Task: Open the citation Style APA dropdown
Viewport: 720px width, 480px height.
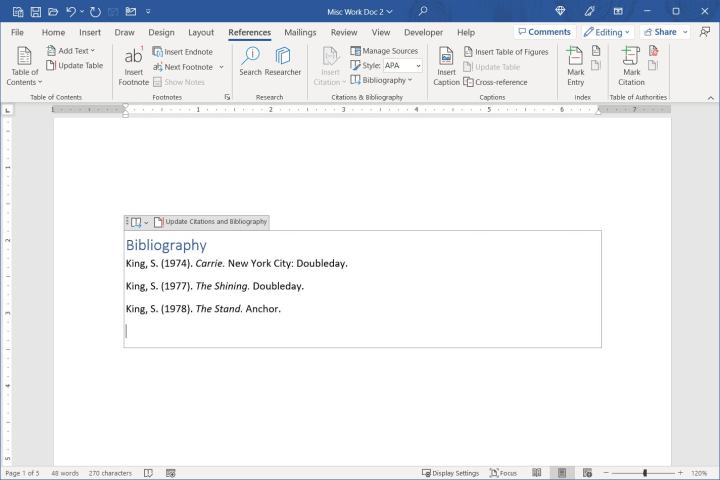Action: click(401, 66)
